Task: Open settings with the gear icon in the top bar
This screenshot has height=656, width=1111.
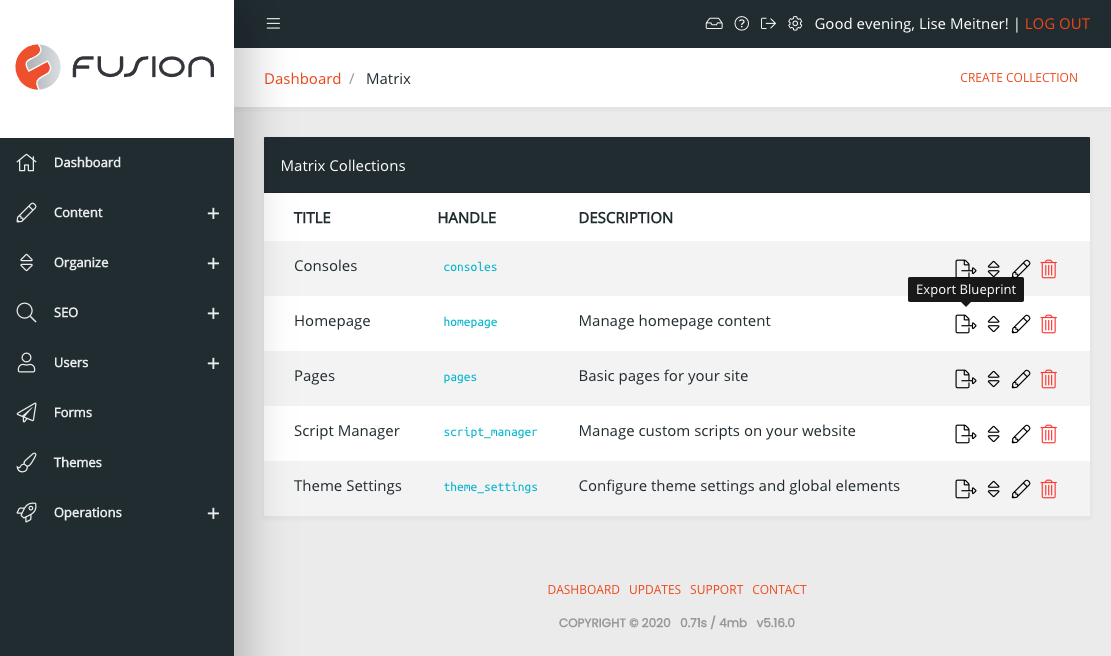Action: (795, 22)
